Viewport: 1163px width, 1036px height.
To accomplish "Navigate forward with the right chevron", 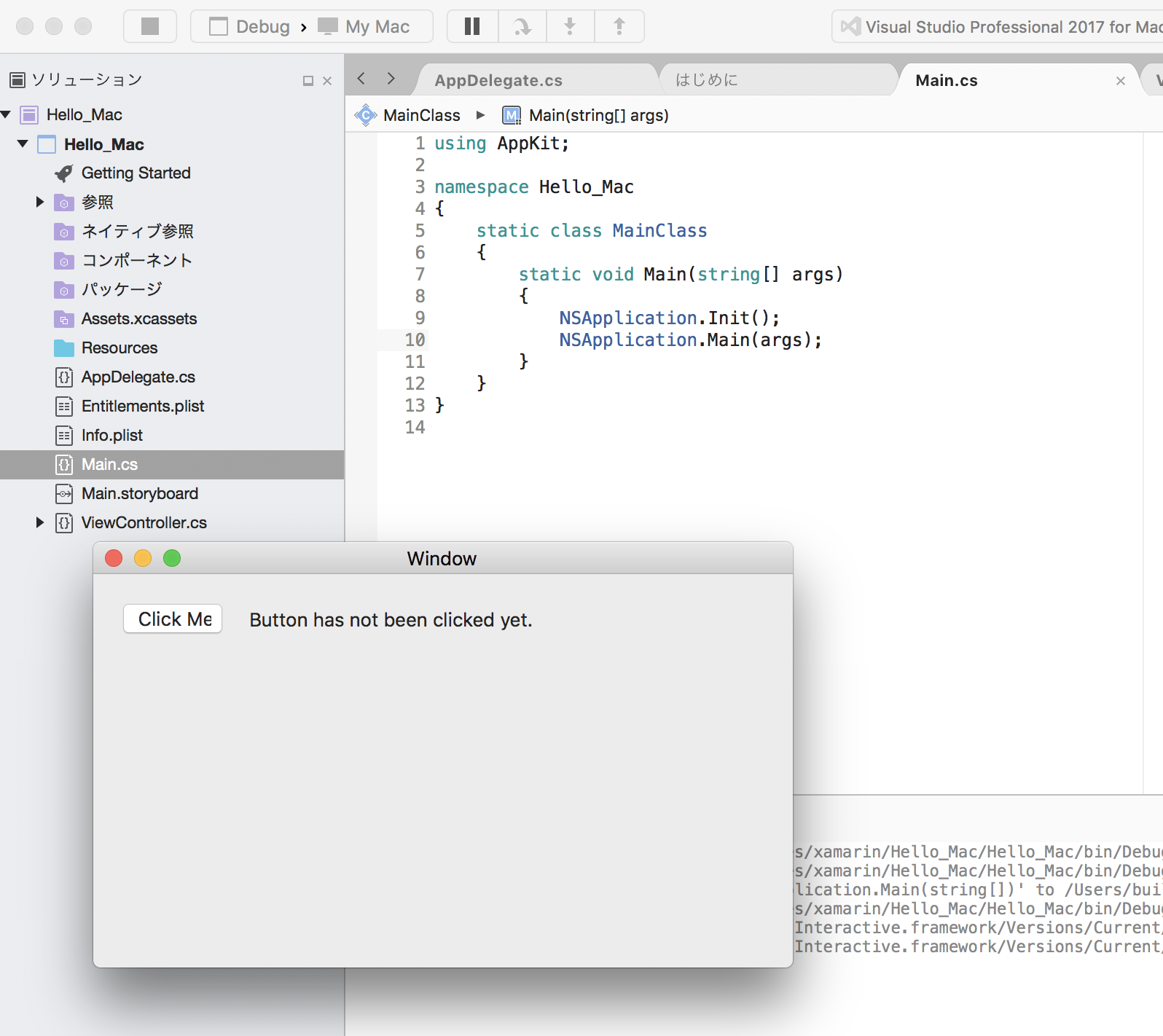I will pos(391,79).
